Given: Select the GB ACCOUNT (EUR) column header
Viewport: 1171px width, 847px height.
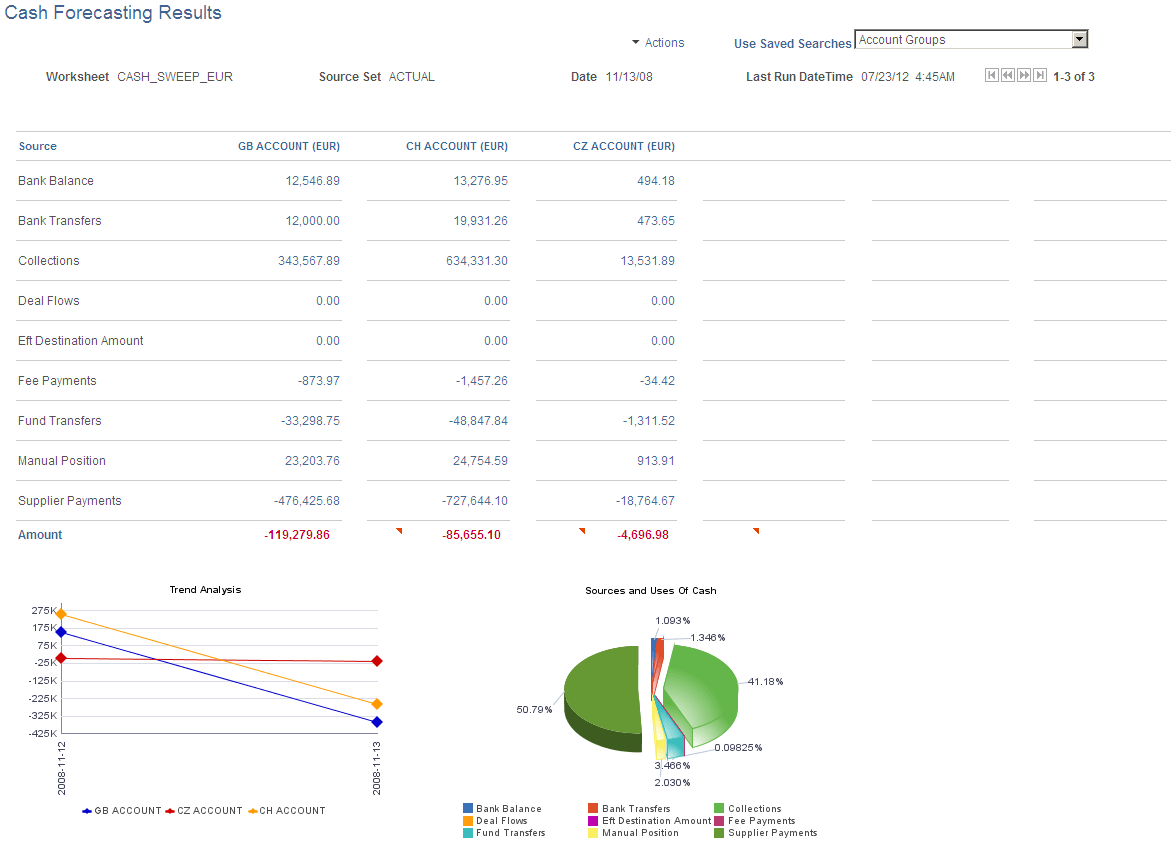Looking at the screenshot, I should [288, 145].
